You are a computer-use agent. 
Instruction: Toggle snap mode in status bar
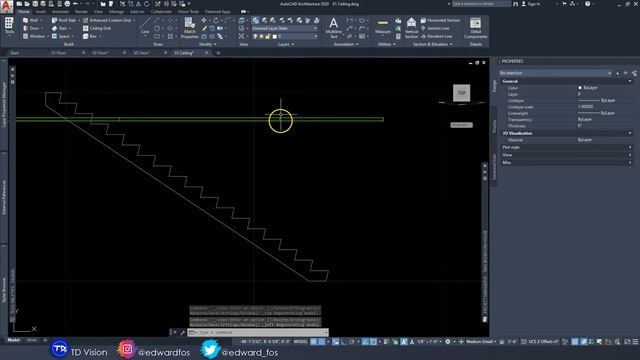click(322, 342)
